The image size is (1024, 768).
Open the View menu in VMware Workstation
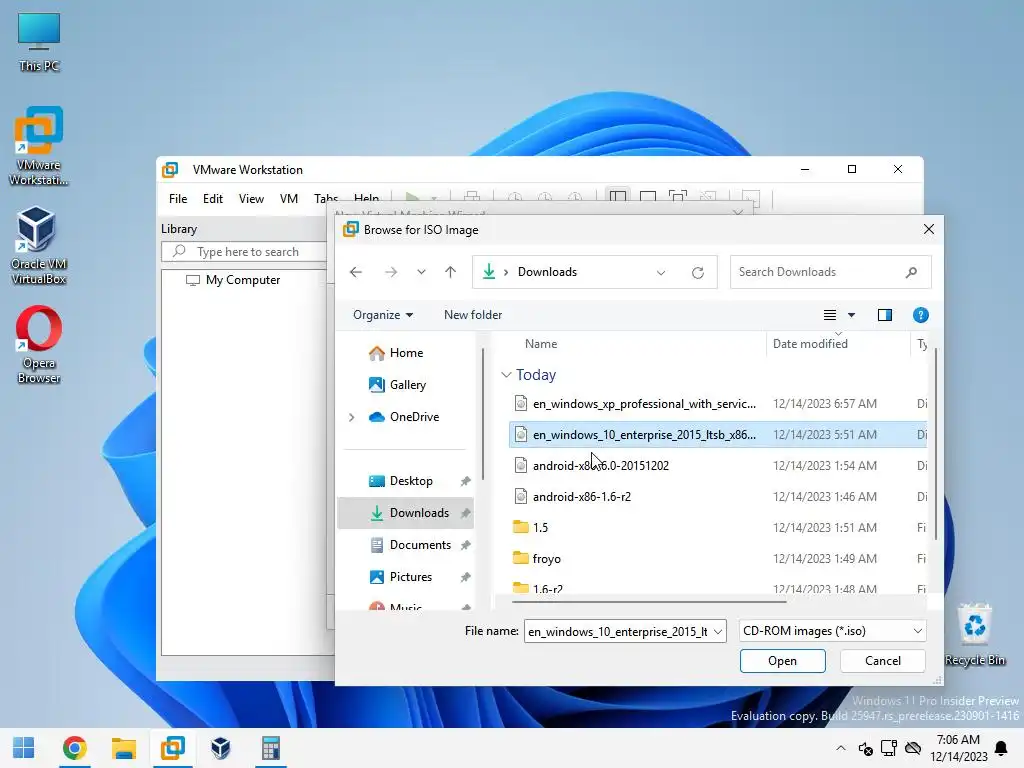[x=251, y=199]
